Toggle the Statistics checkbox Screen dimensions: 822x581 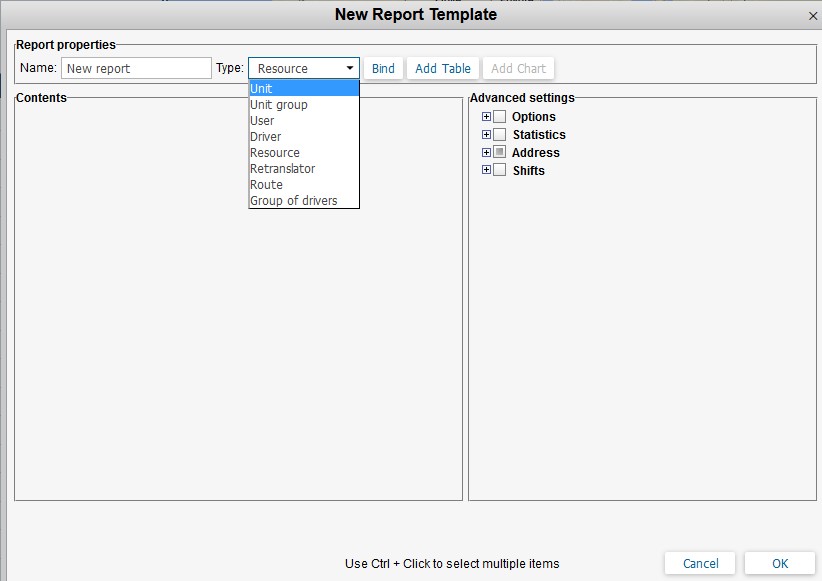pyautogui.click(x=500, y=135)
